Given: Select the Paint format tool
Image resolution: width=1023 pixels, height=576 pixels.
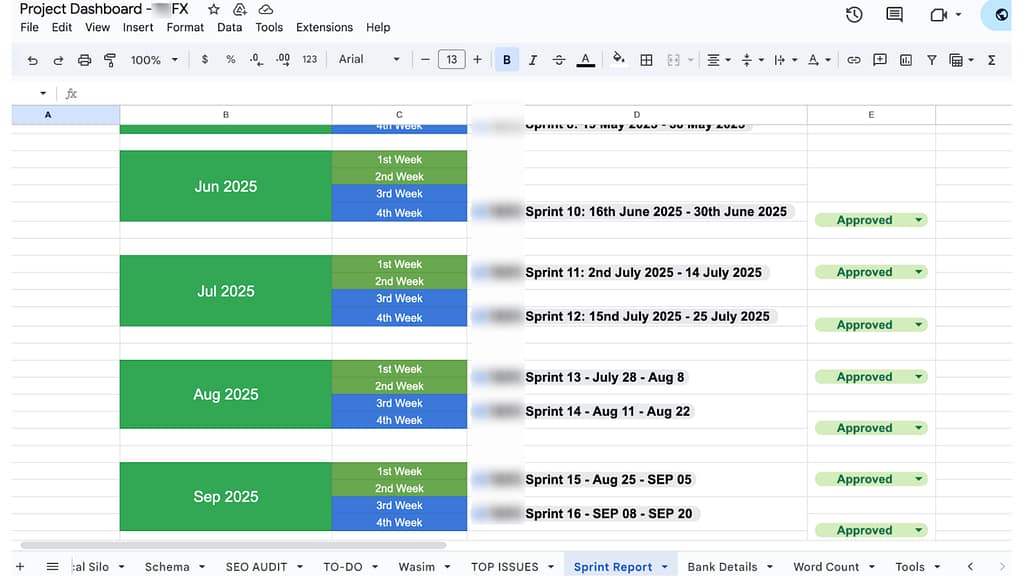Looking at the screenshot, I should coord(111,59).
